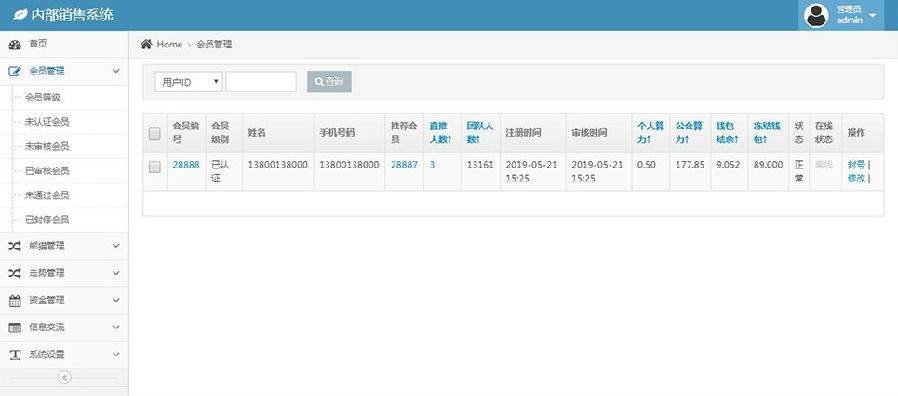Click guild power value 177.85

tap(690, 164)
